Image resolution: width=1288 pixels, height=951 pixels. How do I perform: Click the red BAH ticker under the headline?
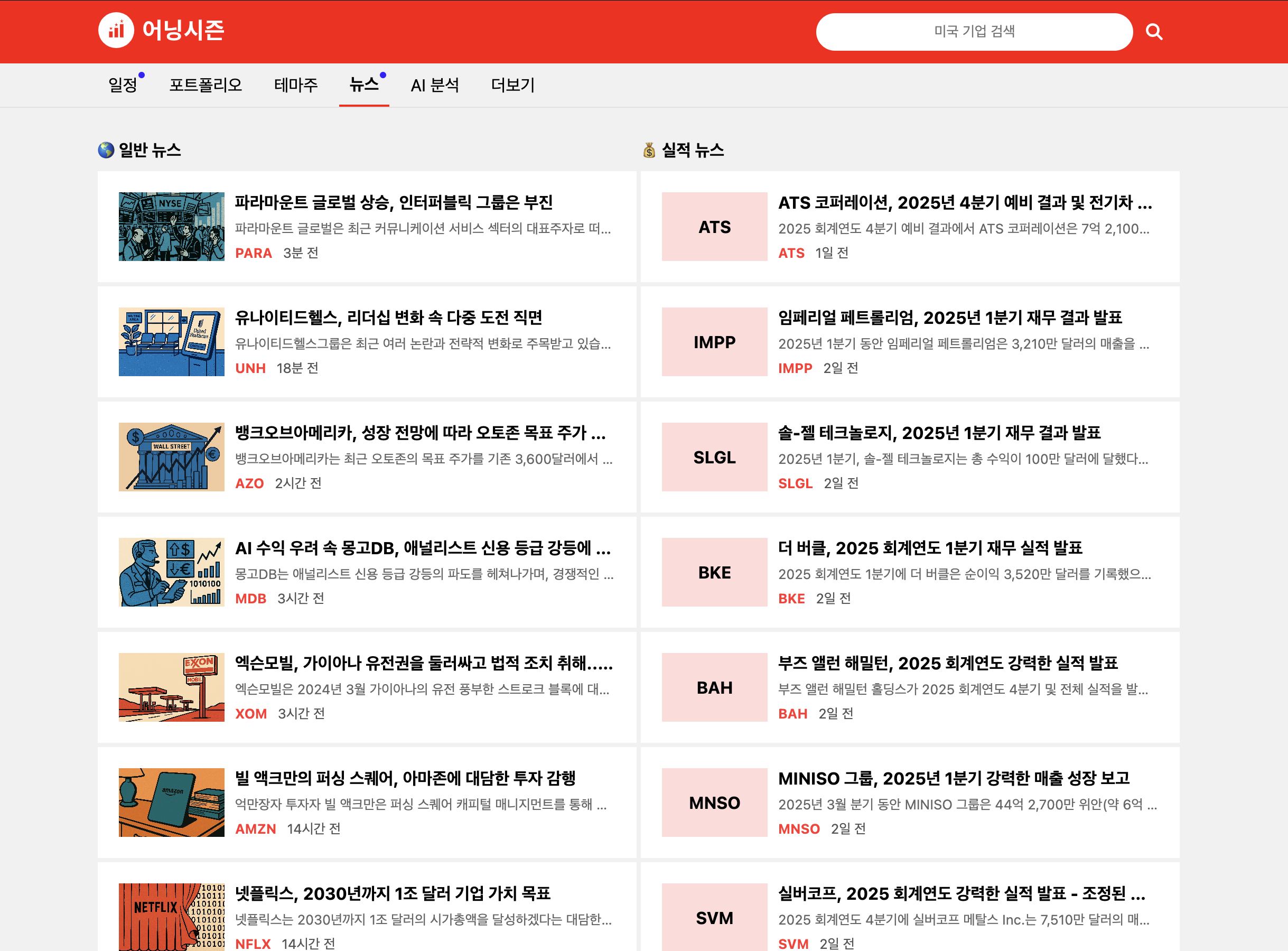coord(792,713)
